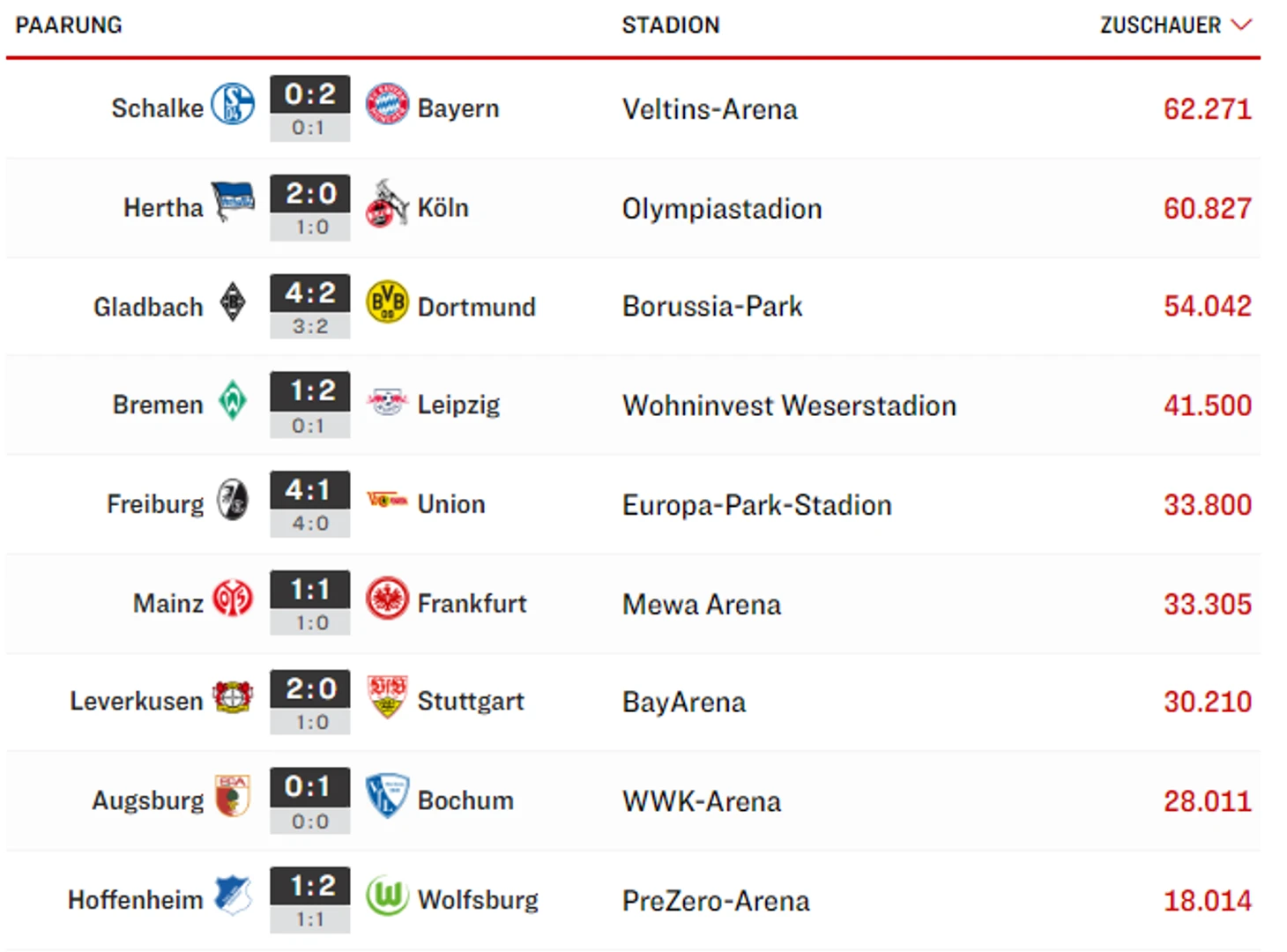This screenshot has width=1287, height=952.
Task: Click the Stadion column header
Action: click(x=671, y=25)
